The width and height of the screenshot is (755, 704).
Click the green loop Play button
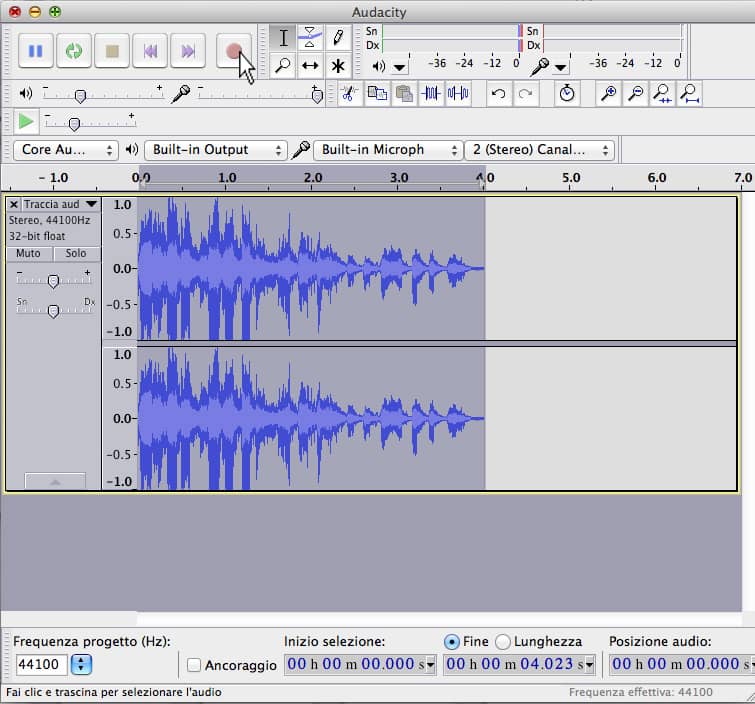pyautogui.click(x=74, y=51)
